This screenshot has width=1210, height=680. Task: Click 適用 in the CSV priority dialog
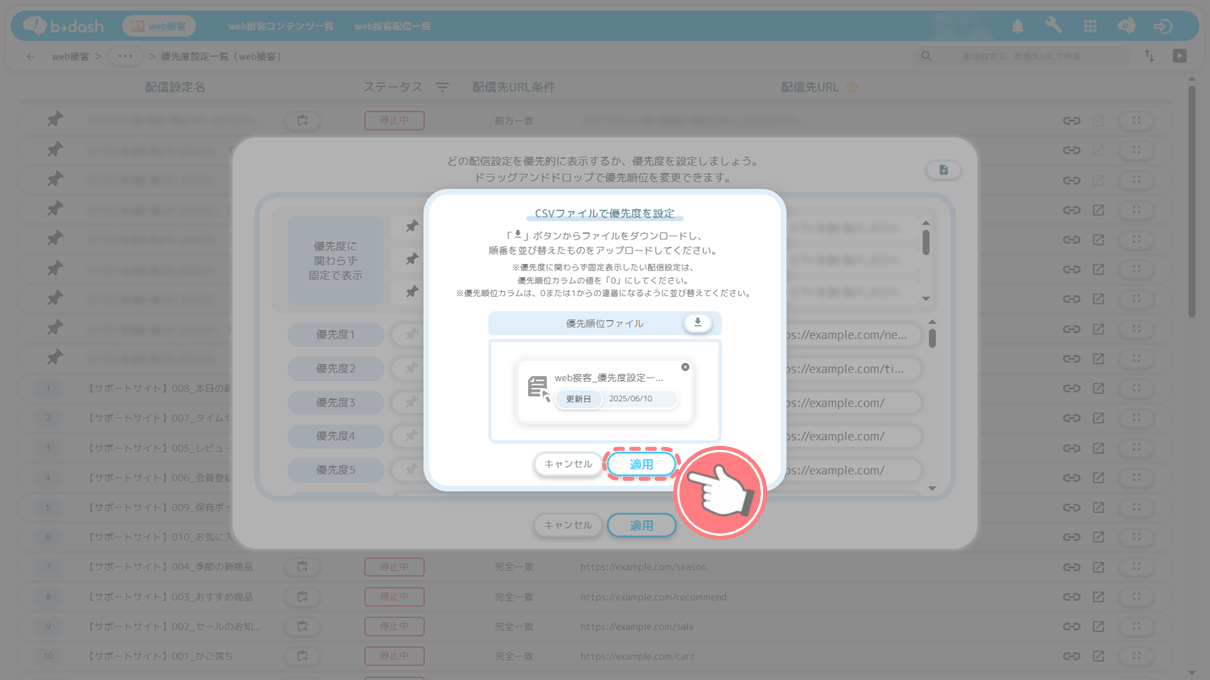[641, 465]
